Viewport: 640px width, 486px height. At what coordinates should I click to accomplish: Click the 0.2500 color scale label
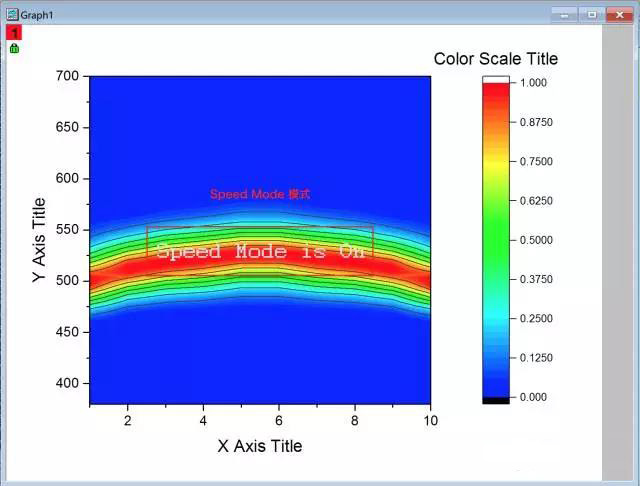coord(536,319)
